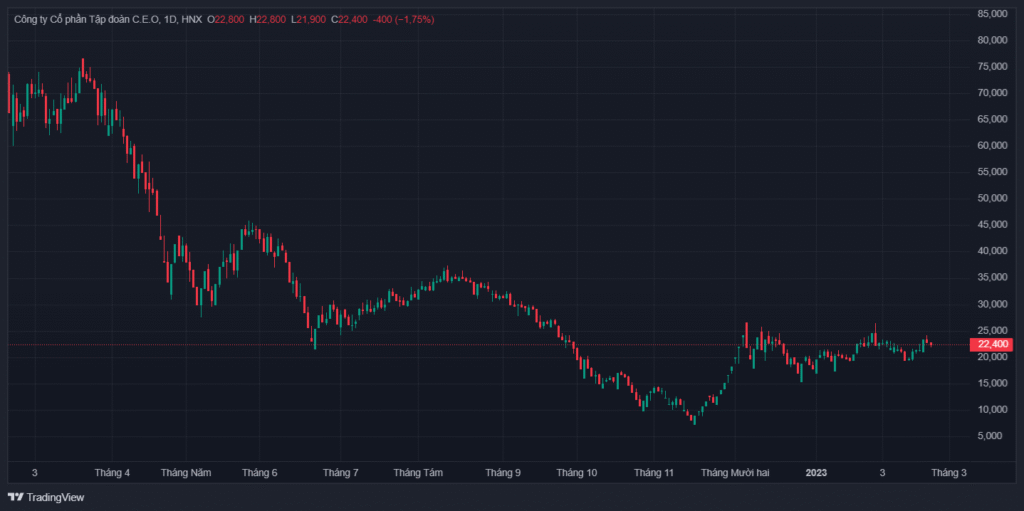
Task: Click the current price label 22,400
Action: coord(991,344)
